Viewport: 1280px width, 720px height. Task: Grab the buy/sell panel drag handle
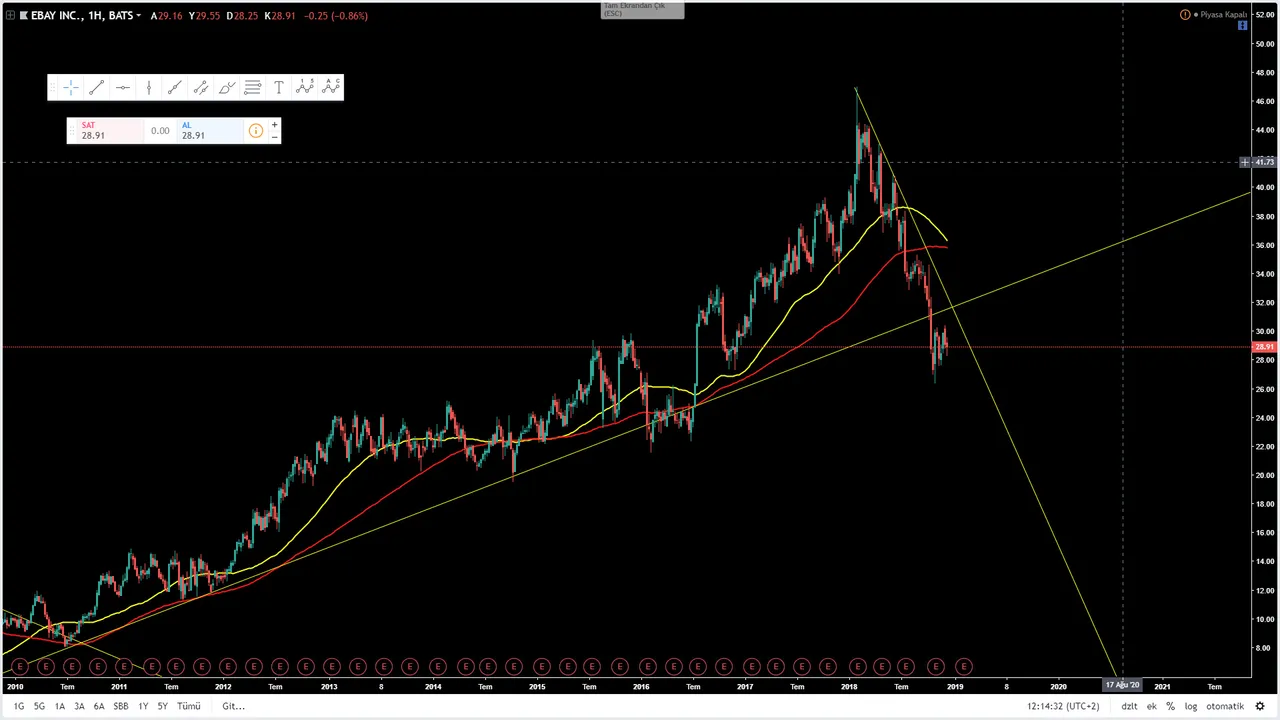[72, 131]
